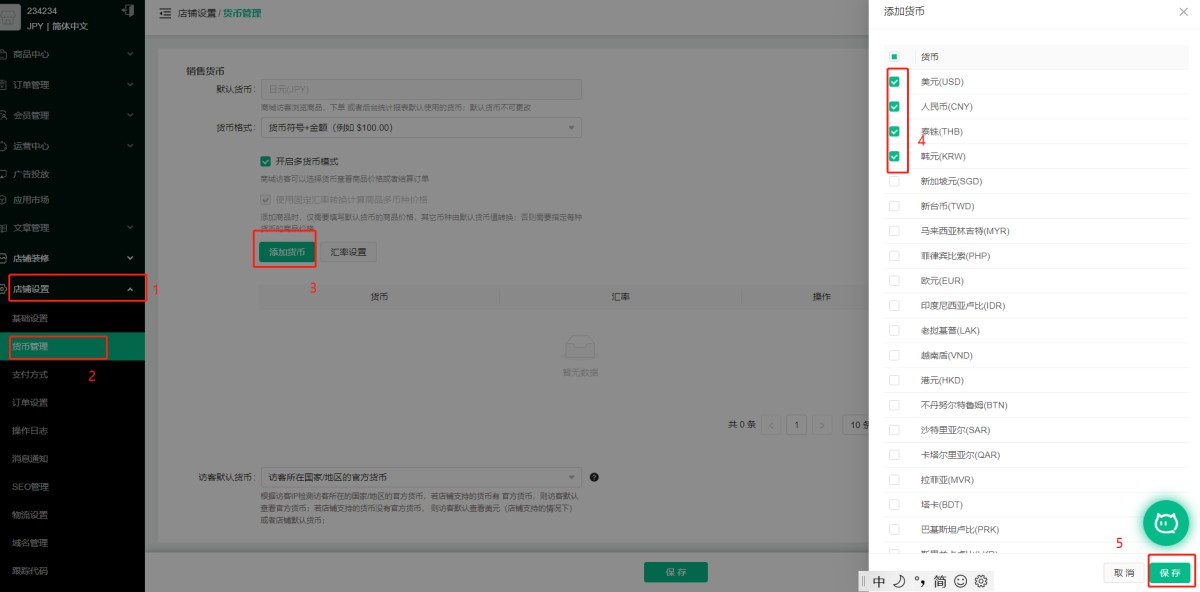The width and height of the screenshot is (1200, 592).
Task: Expand the 商品中心 sidebar menu
Action: [x=70, y=53]
